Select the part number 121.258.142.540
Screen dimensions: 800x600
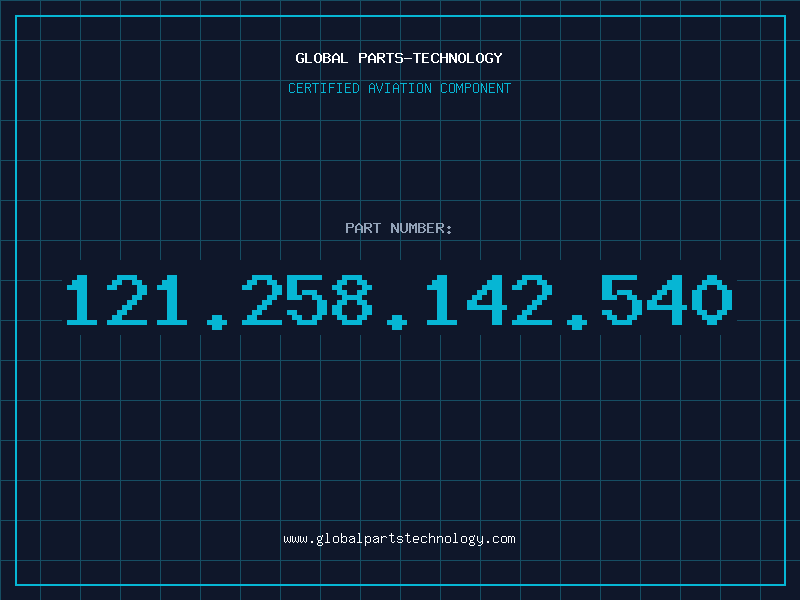399,301
